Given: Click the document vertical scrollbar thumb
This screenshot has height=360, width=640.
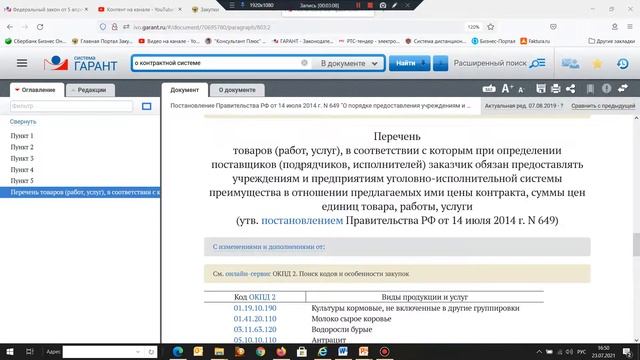Looking at the screenshot, I should pos(636,244).
